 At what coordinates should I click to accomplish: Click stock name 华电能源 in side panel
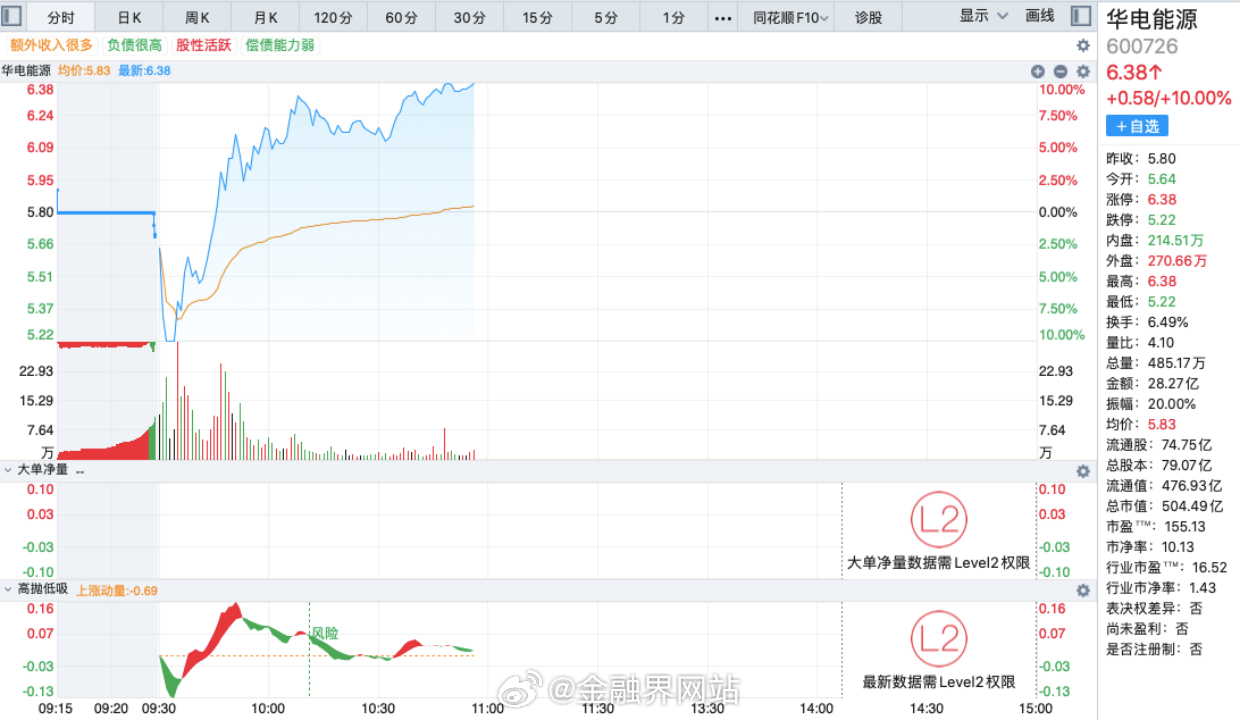[x=1152, y=19]
